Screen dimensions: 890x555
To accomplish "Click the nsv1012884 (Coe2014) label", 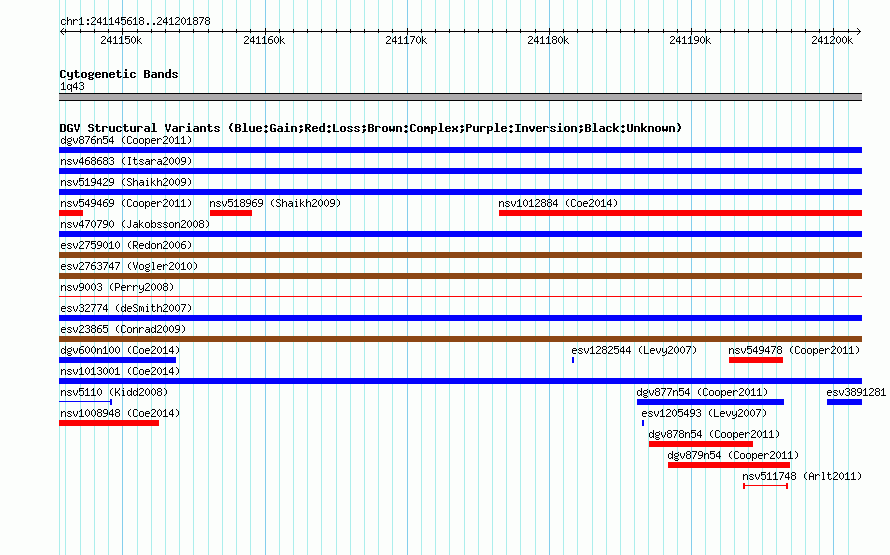I will 558,203.
